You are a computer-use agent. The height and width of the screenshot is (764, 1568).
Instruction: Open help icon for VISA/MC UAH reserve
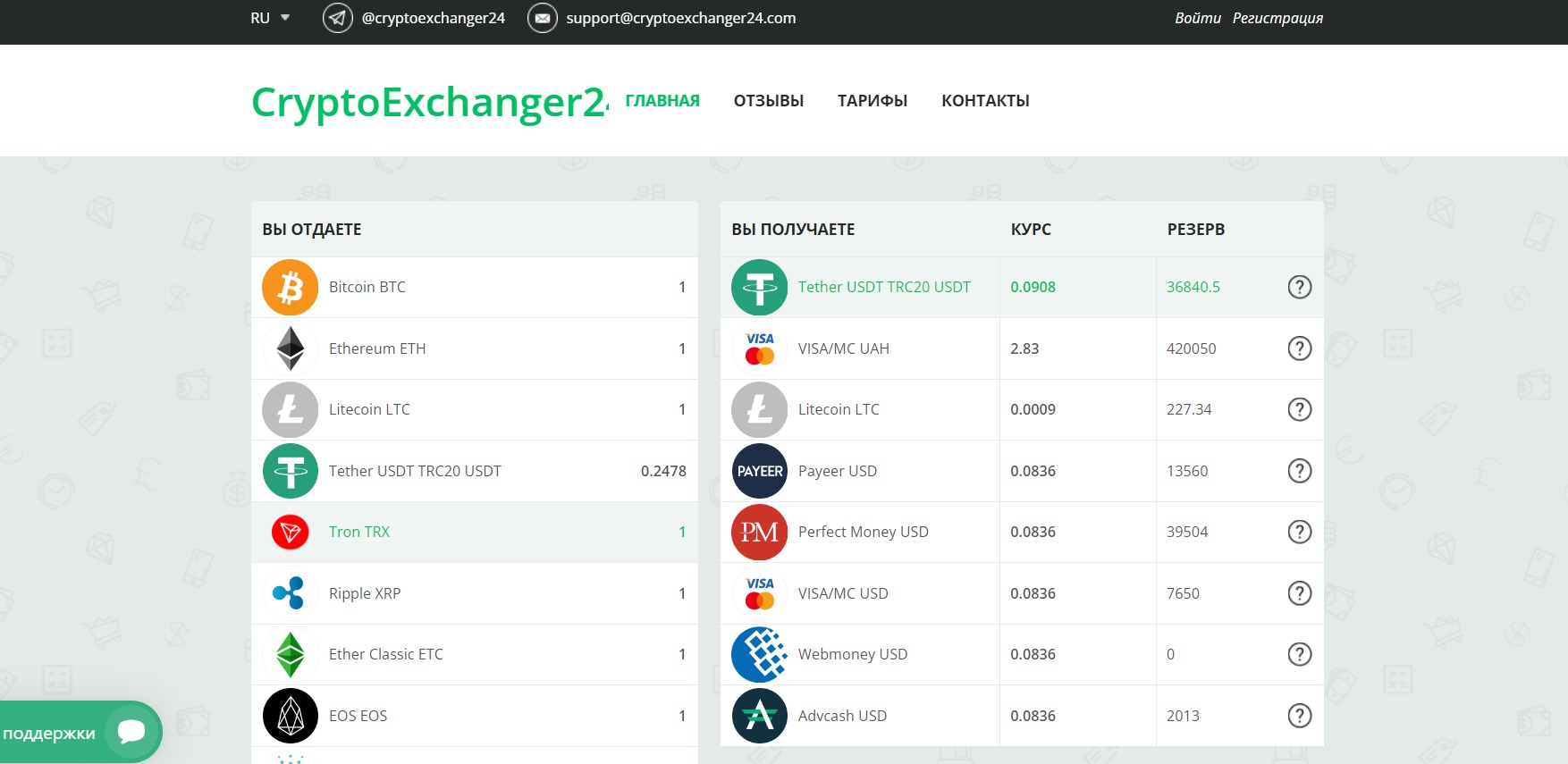point(1300,348)
